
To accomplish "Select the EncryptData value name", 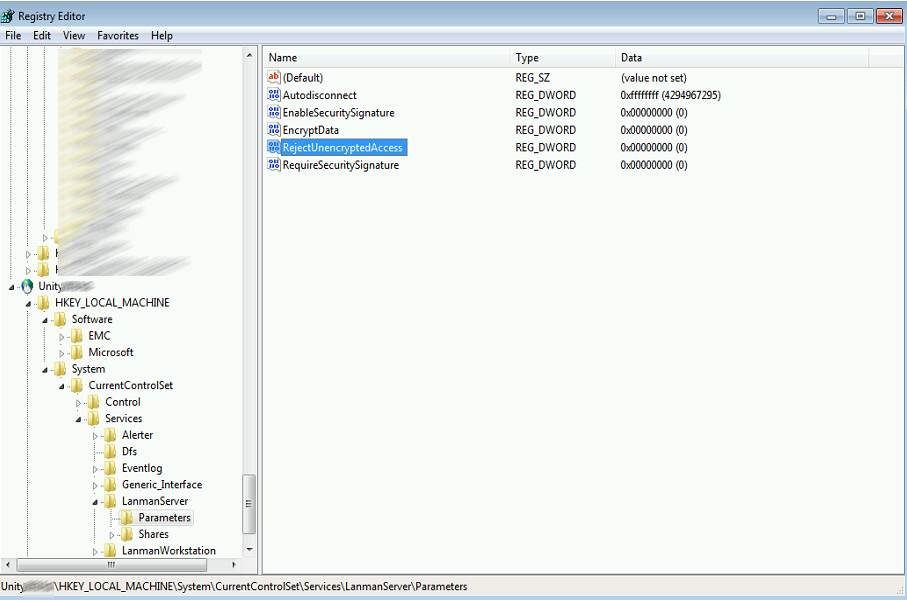I will pos(311,130).
